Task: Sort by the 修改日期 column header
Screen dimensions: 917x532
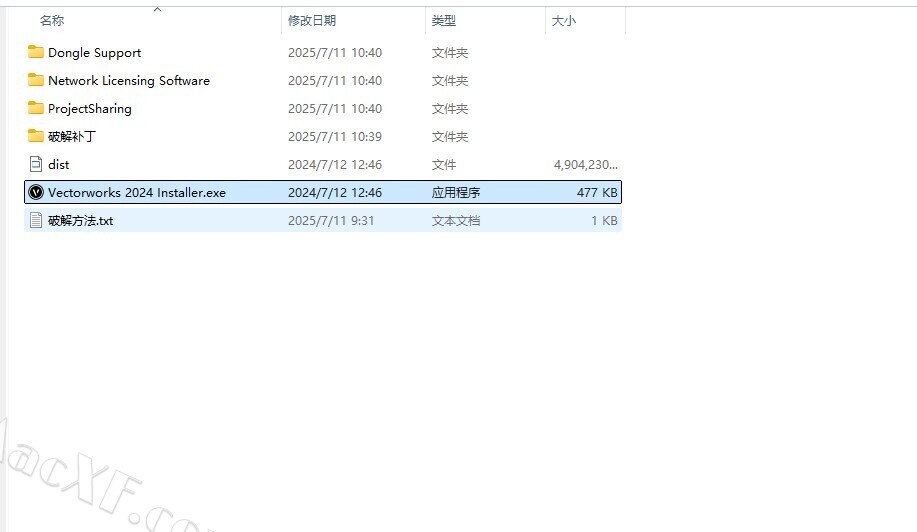Action: pos(312,20)
